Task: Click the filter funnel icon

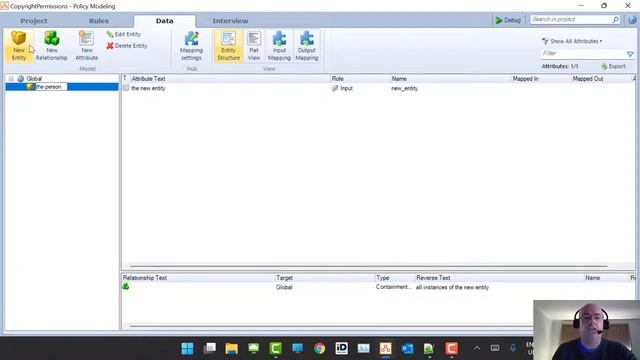Action: click(630, 54)
